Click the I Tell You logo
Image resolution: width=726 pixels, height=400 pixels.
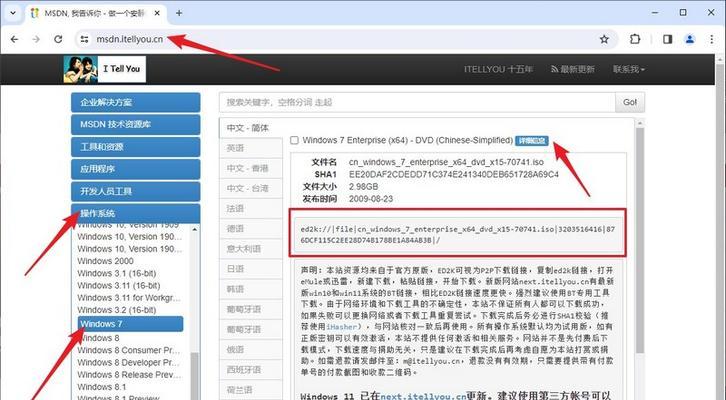coord(105,69)
